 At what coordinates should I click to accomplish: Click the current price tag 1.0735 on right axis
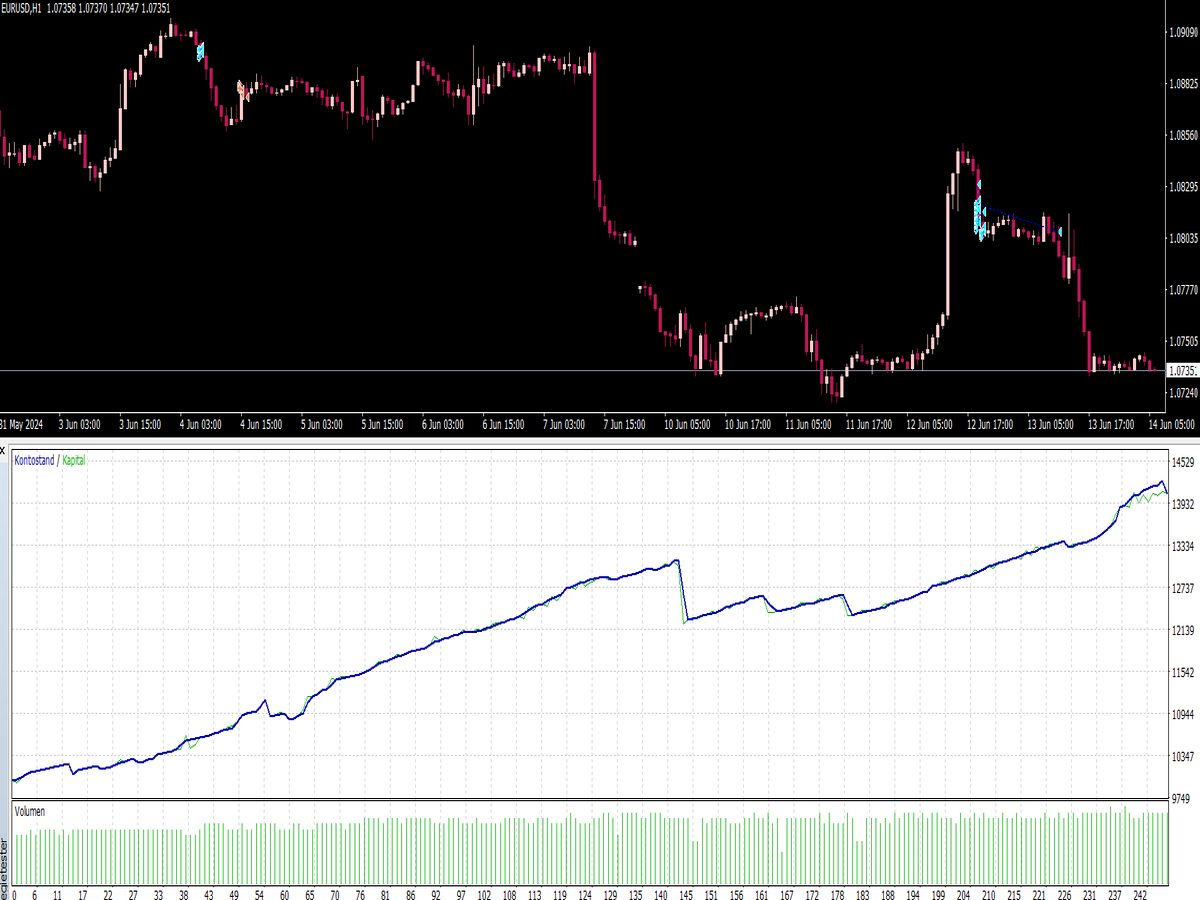(1184, 369)
